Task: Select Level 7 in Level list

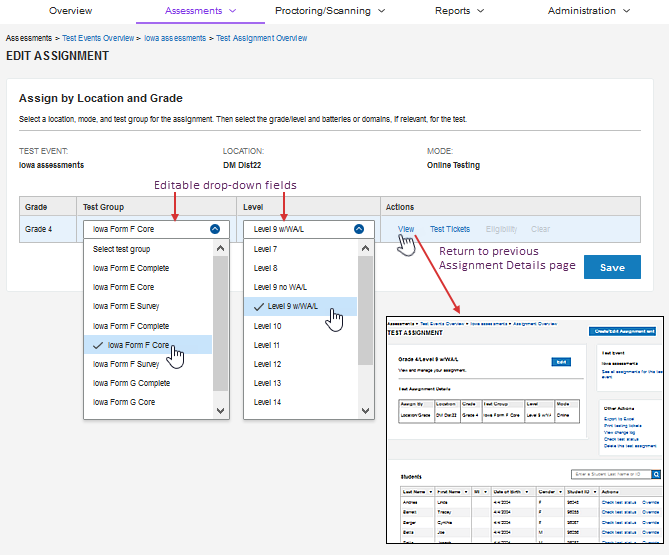Action: point(301,249)
